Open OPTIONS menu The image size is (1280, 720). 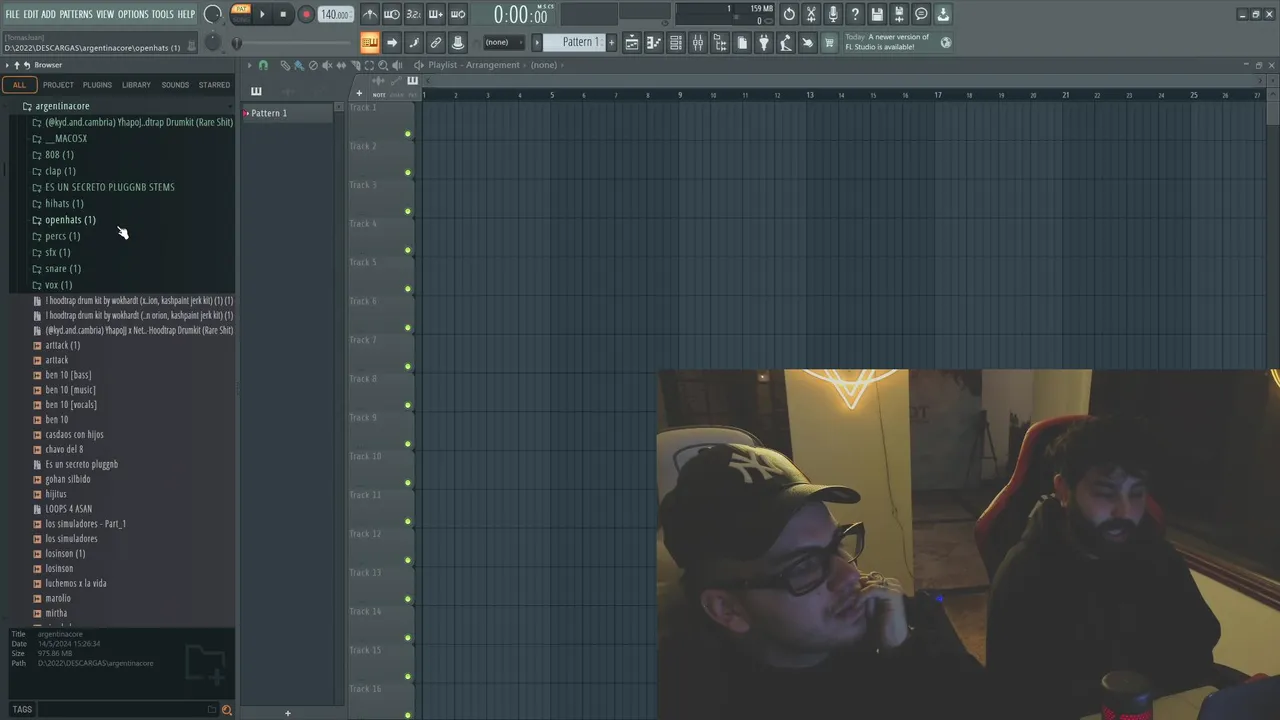pyautogui.click(x=133, y=14)
